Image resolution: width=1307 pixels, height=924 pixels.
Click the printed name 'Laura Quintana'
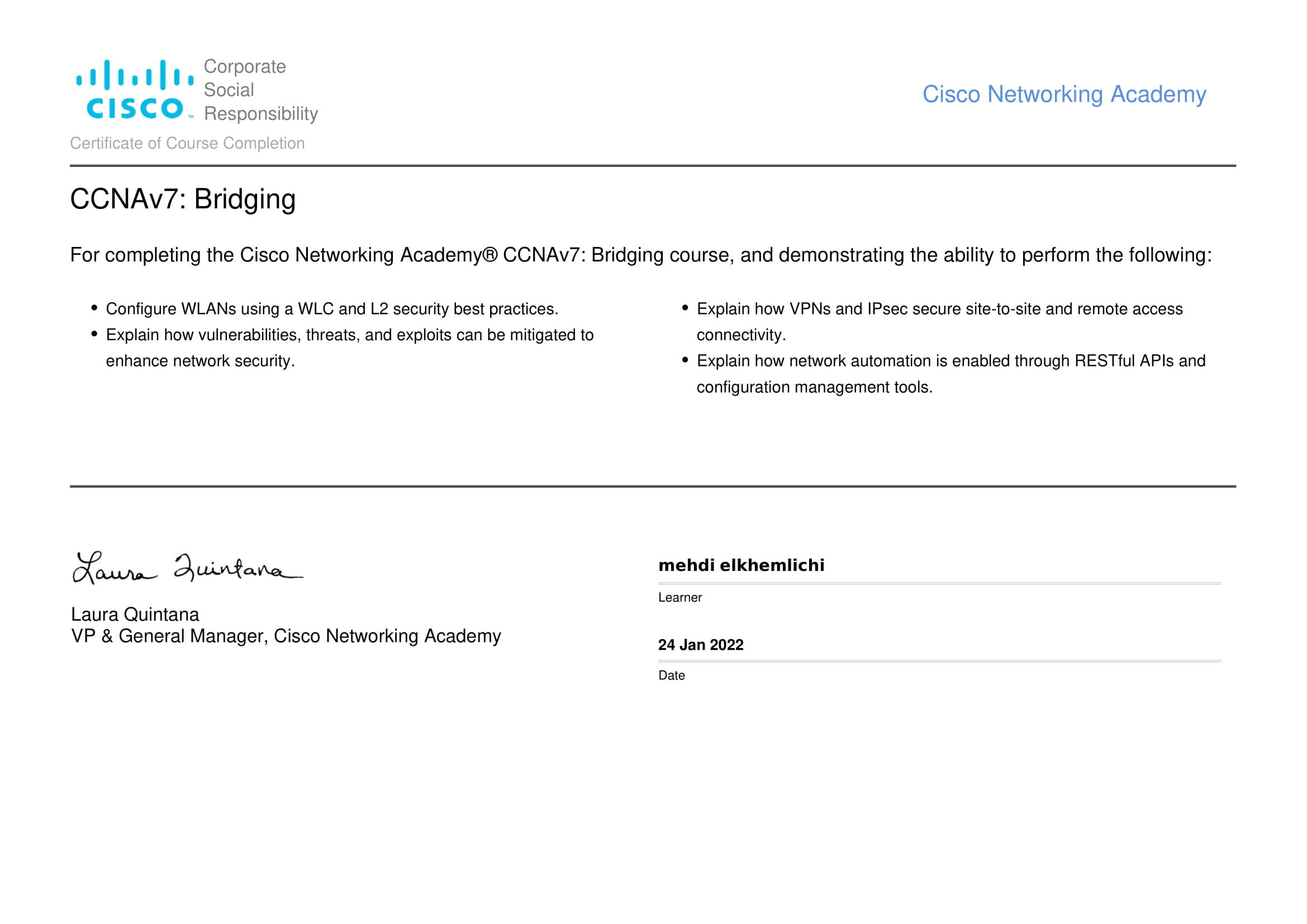pyautogui.click(x=135, y=615)
